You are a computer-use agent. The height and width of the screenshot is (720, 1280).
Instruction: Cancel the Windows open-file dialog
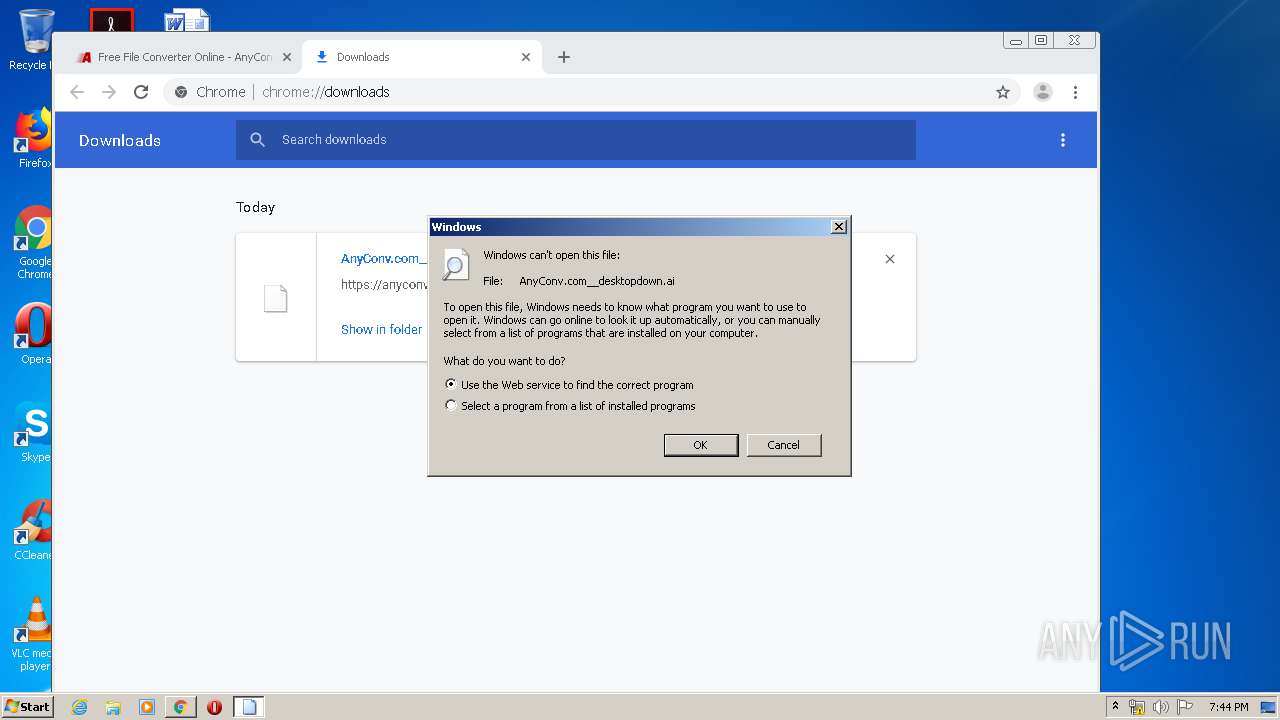pyautogui.click(x=784, y=445)
